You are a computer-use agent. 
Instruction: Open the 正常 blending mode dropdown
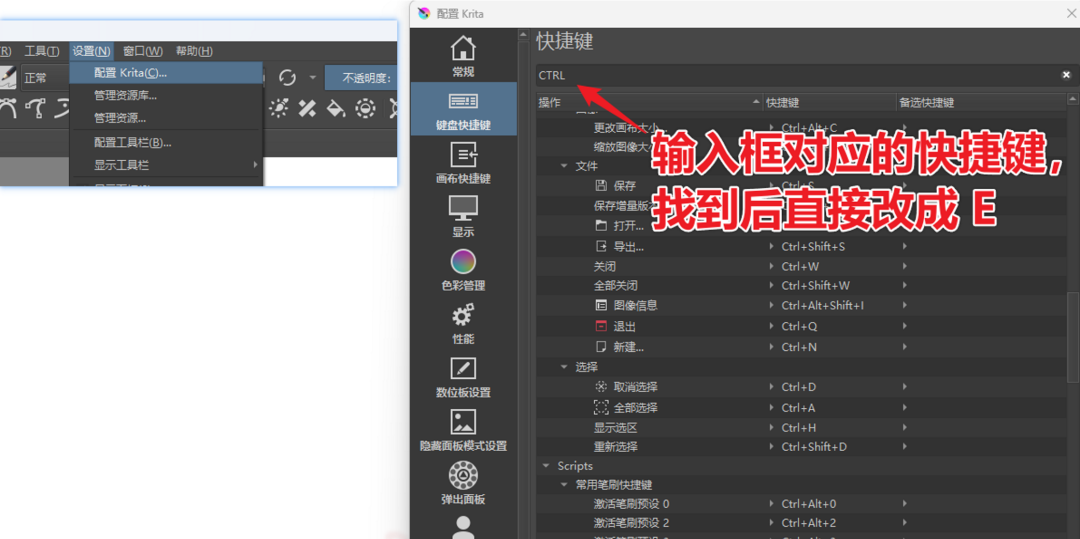(43, 78)
